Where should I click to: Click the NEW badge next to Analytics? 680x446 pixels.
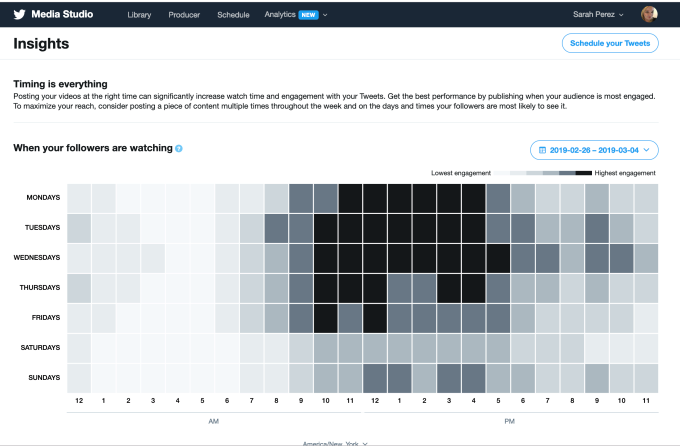(308, 15)
